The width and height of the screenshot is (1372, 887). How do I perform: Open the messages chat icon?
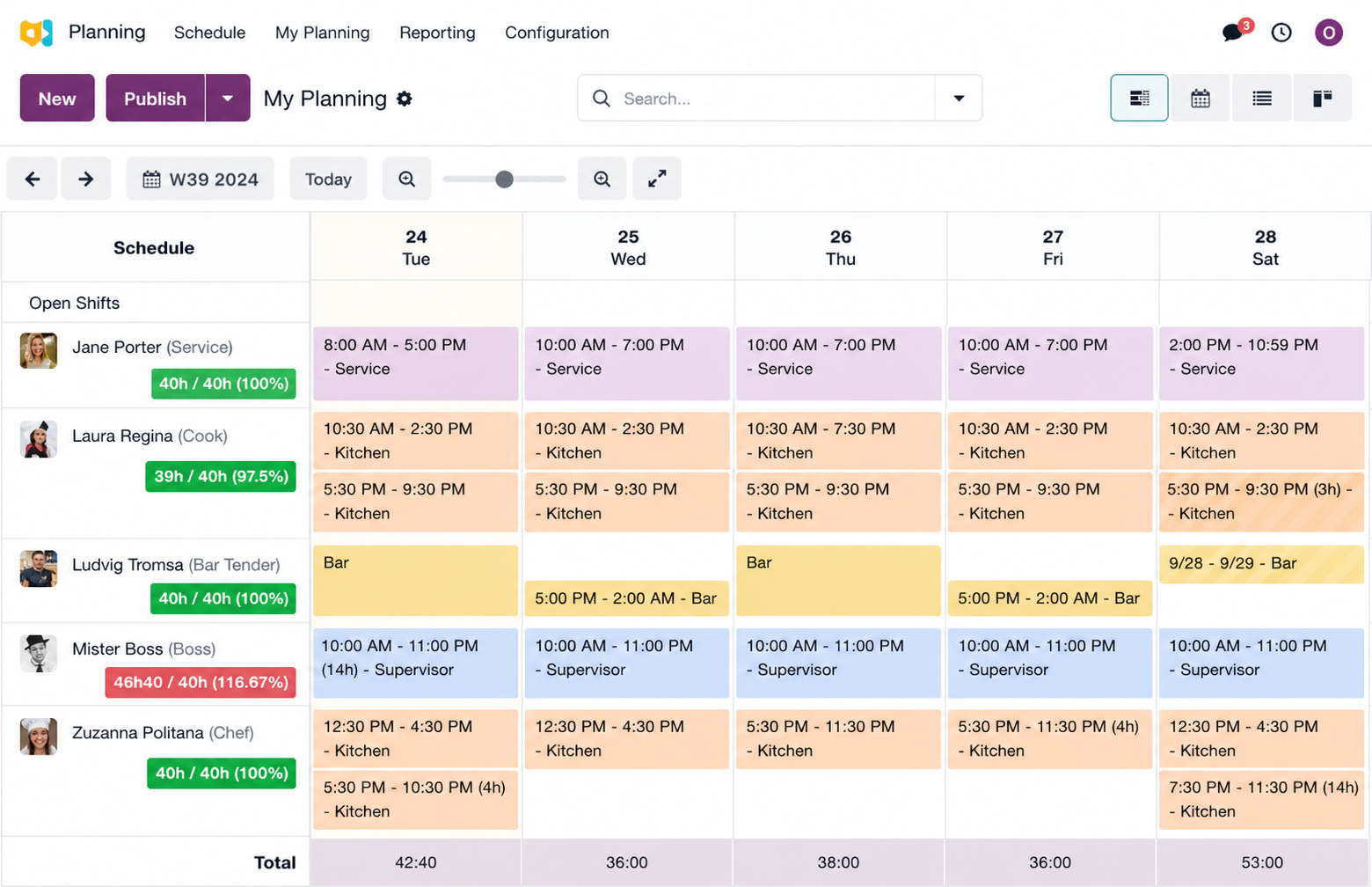coord(1233,33)
